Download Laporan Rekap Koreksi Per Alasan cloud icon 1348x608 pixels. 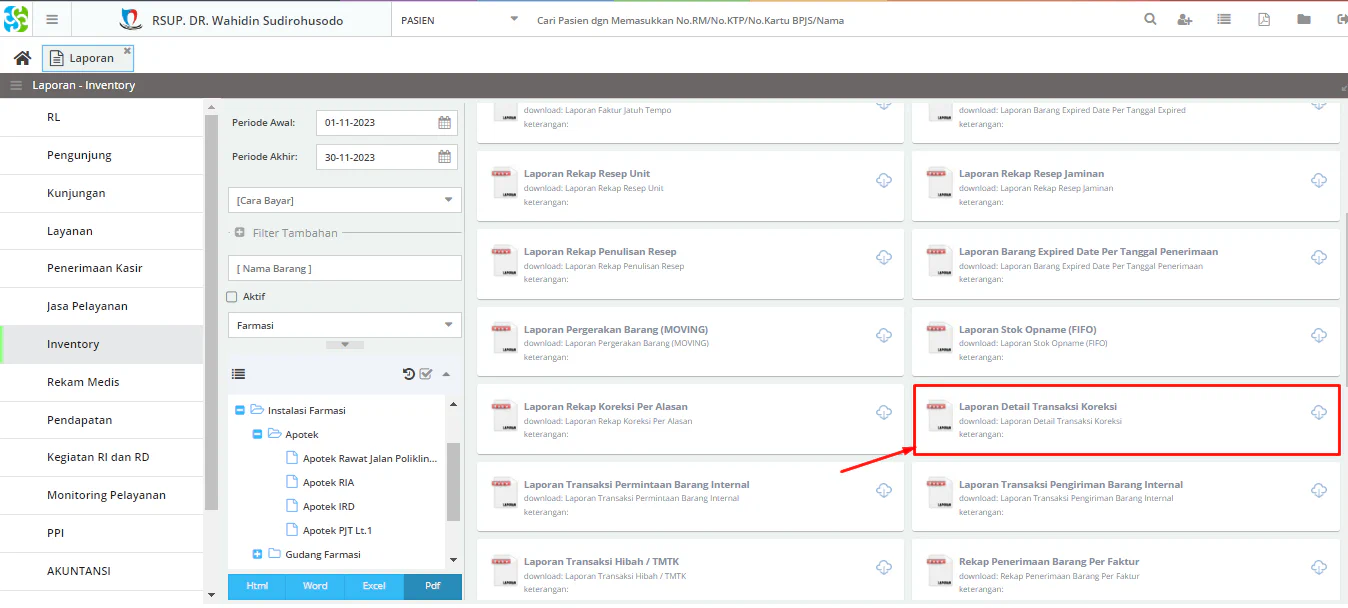click(884, 413)
